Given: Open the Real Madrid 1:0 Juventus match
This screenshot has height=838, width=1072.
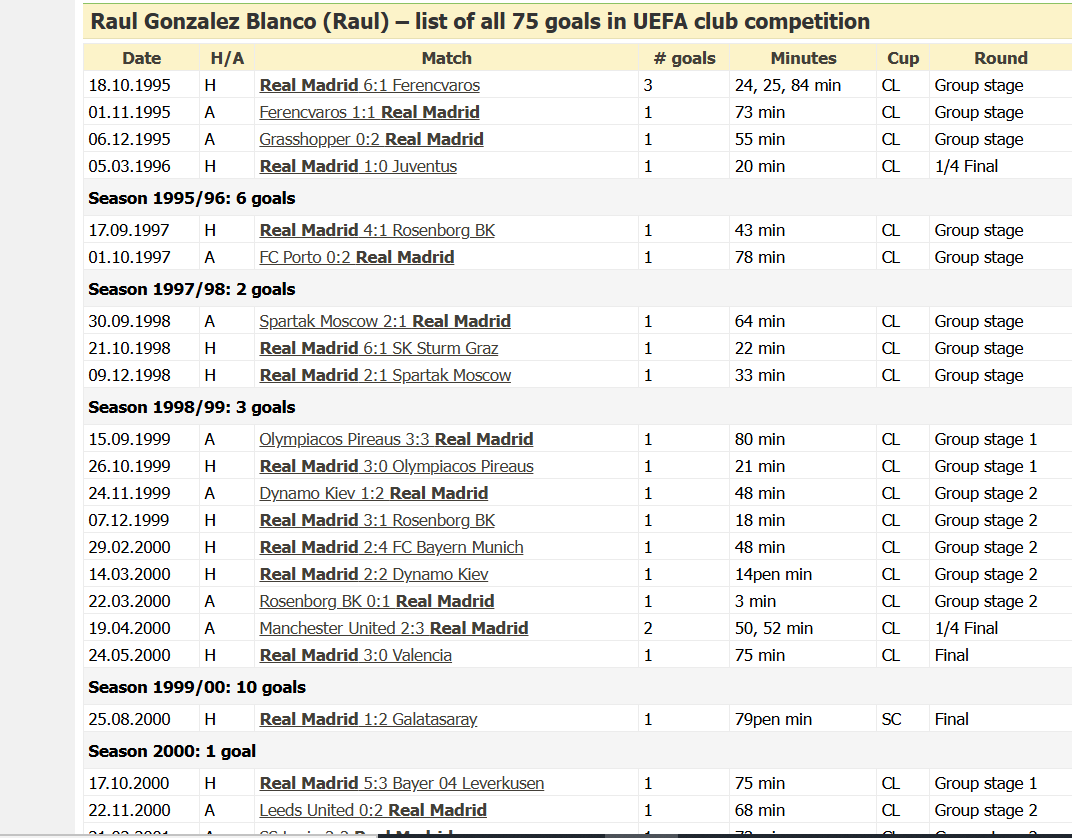Looking at the screenshot, I should pyautogui.click(x=358, y=167).
